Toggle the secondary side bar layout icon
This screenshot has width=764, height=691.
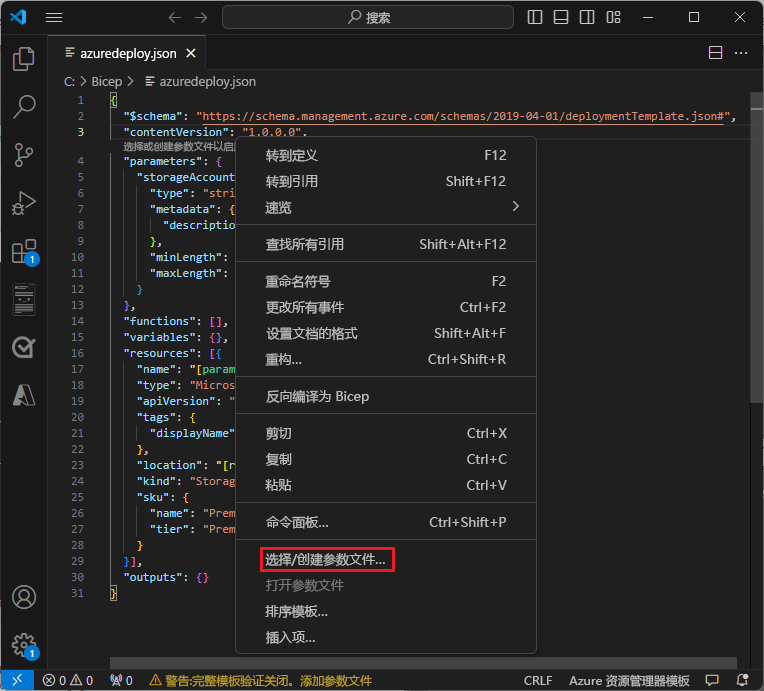587,18
